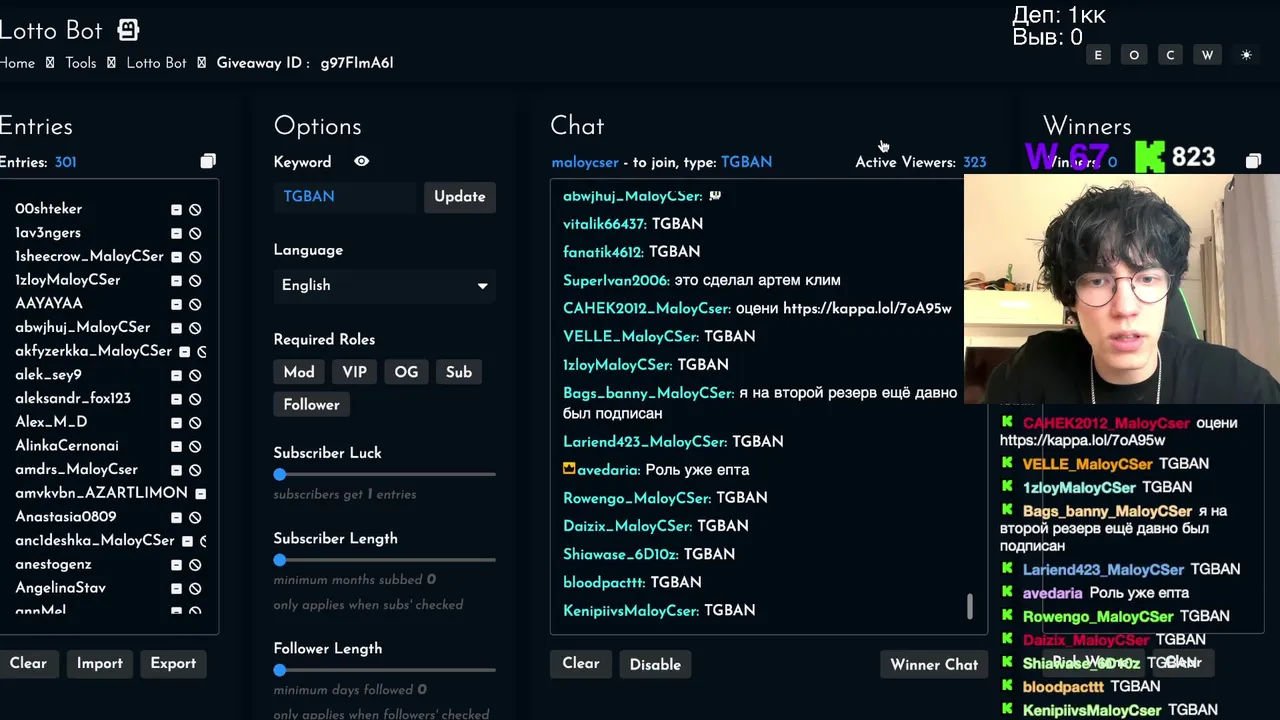Toggle the W panel button

point(1207,55)
